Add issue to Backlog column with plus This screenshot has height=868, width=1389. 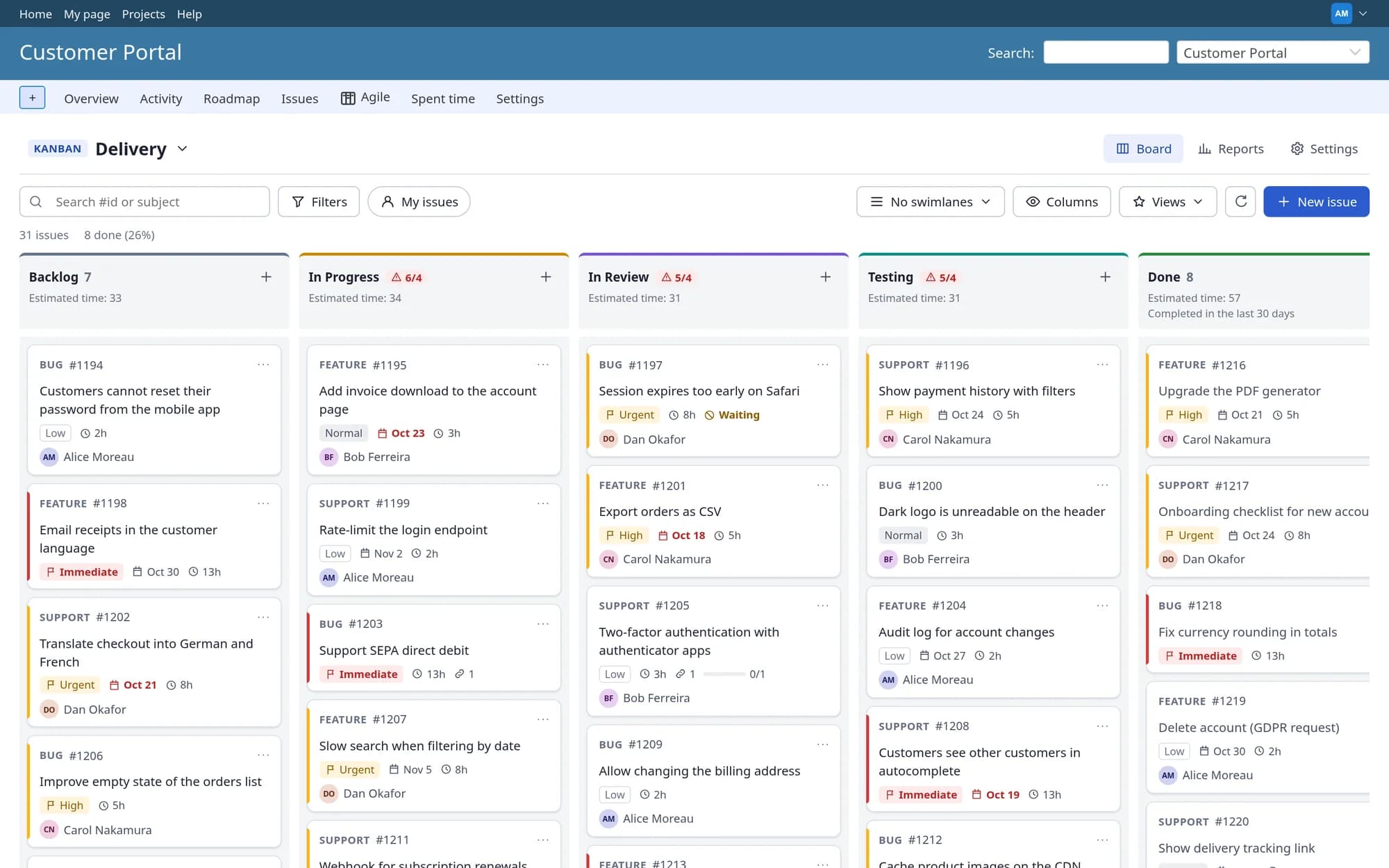pos(266,277)
